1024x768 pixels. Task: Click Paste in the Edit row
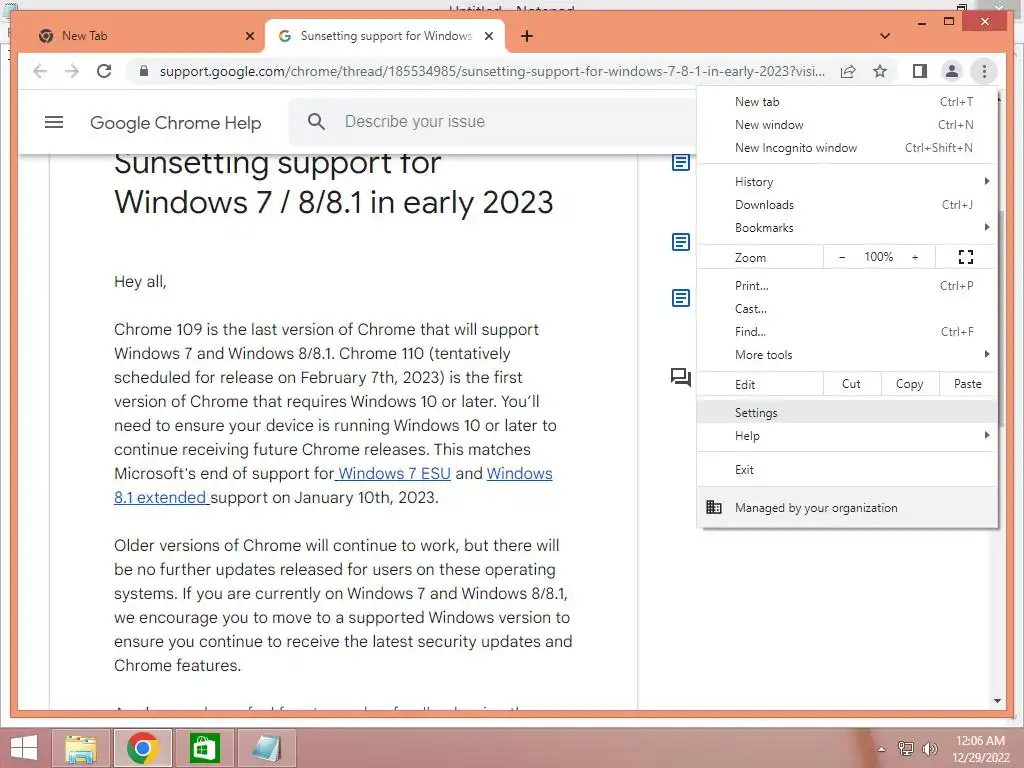pyautogui.click(x=968, y=384)
